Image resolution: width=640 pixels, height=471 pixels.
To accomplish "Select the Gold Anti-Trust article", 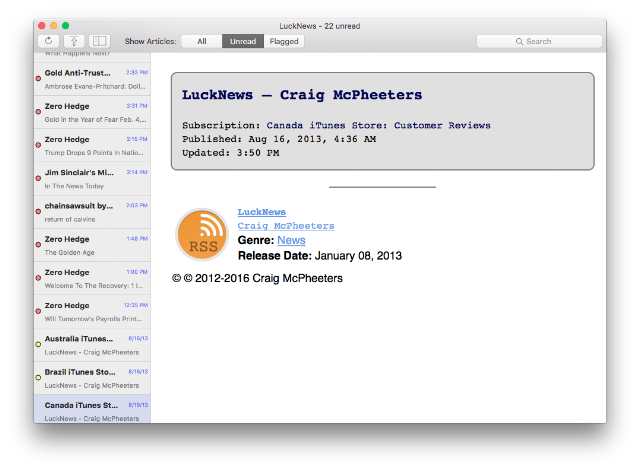I will tap(92, 79).
